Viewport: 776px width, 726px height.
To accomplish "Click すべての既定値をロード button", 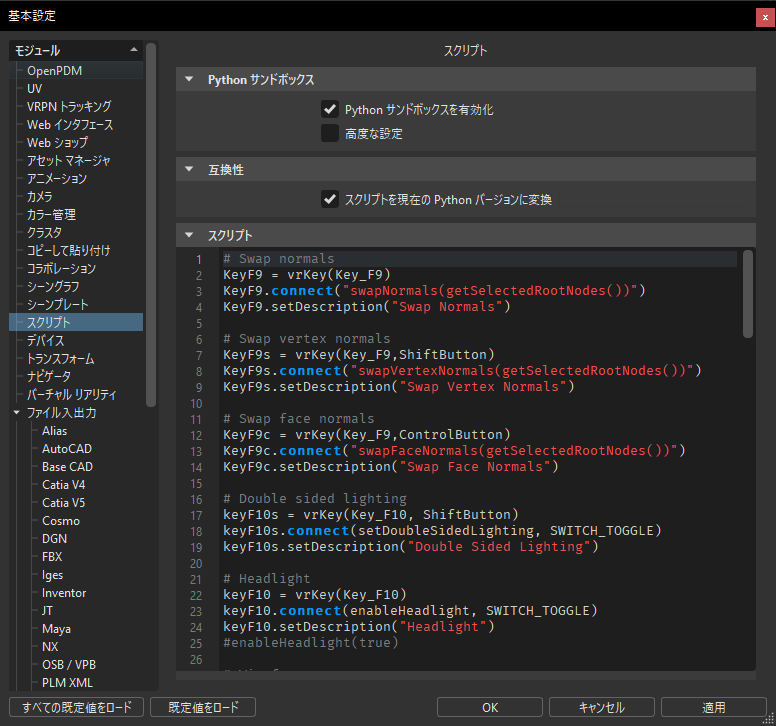I will pyautogui.click(x=76, y=707).
